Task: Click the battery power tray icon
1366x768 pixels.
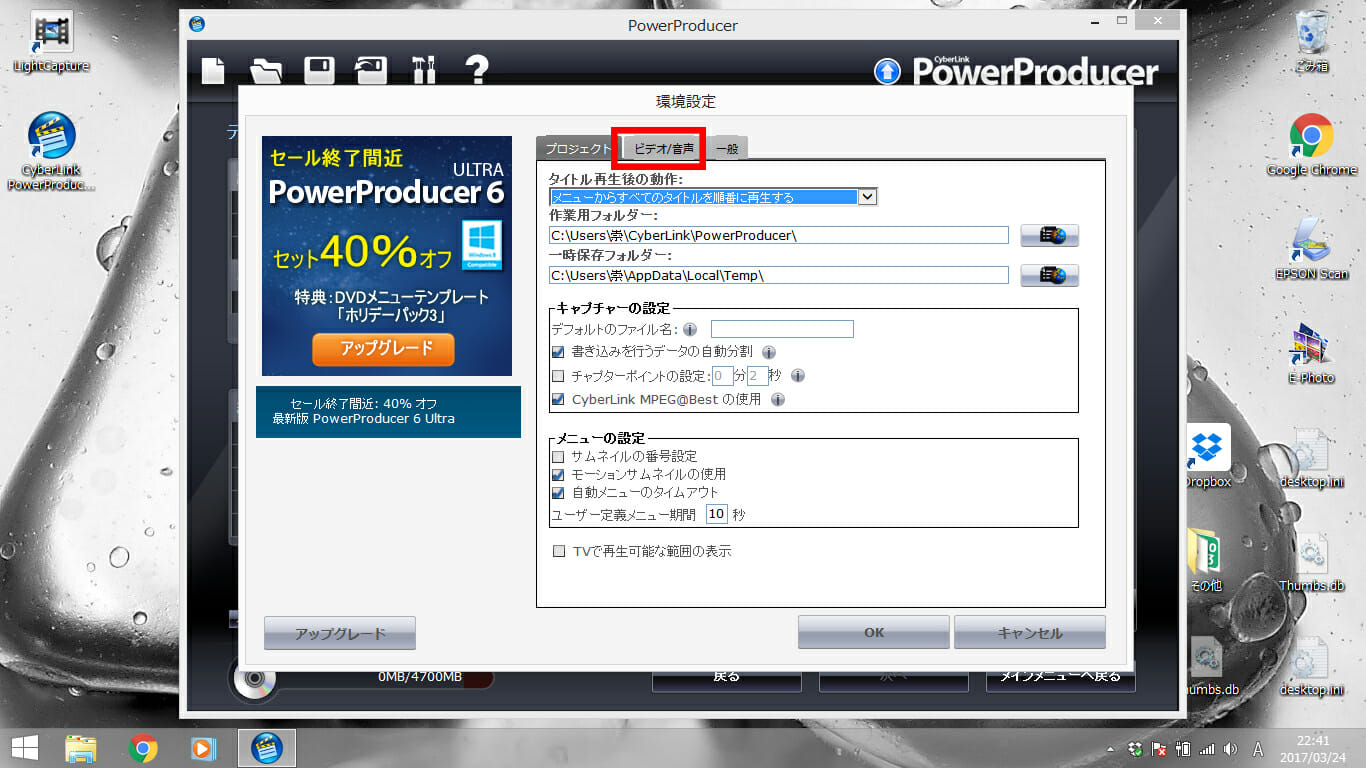Action: (x=1183, y=749)
